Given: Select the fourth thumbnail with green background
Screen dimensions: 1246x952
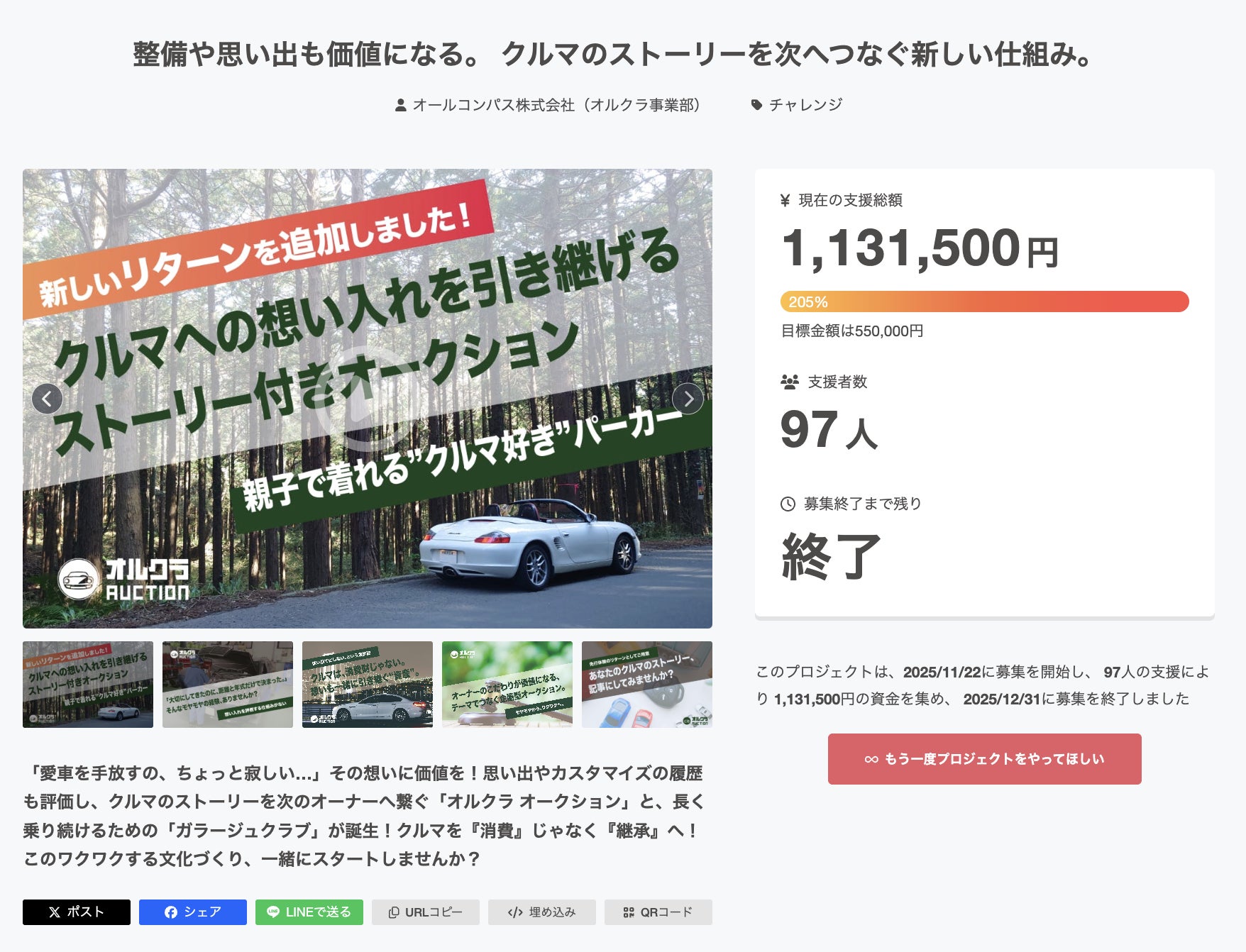Looking at the screenshot, I should coord(507,685).
